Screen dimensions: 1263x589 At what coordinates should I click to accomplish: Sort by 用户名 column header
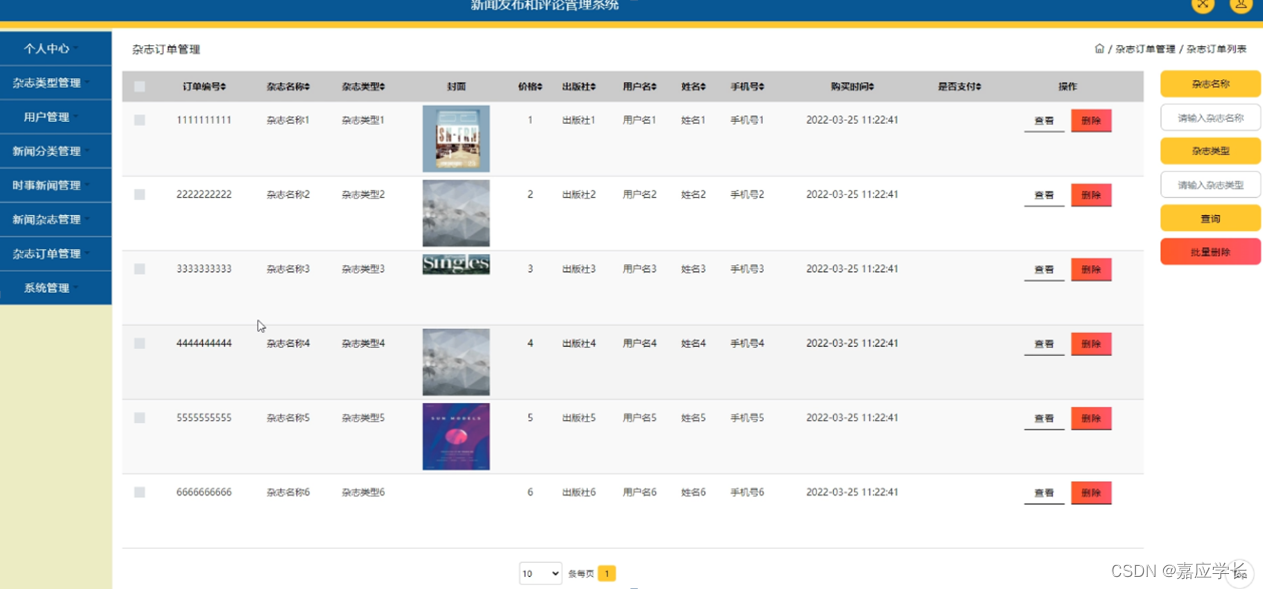640,87
